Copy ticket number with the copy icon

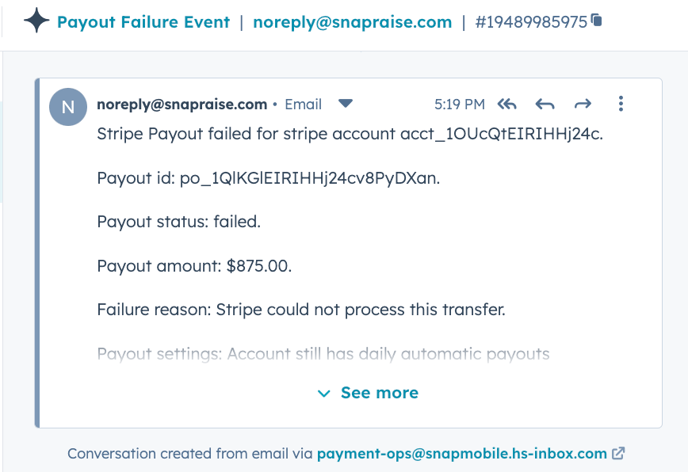coord(596,20)
